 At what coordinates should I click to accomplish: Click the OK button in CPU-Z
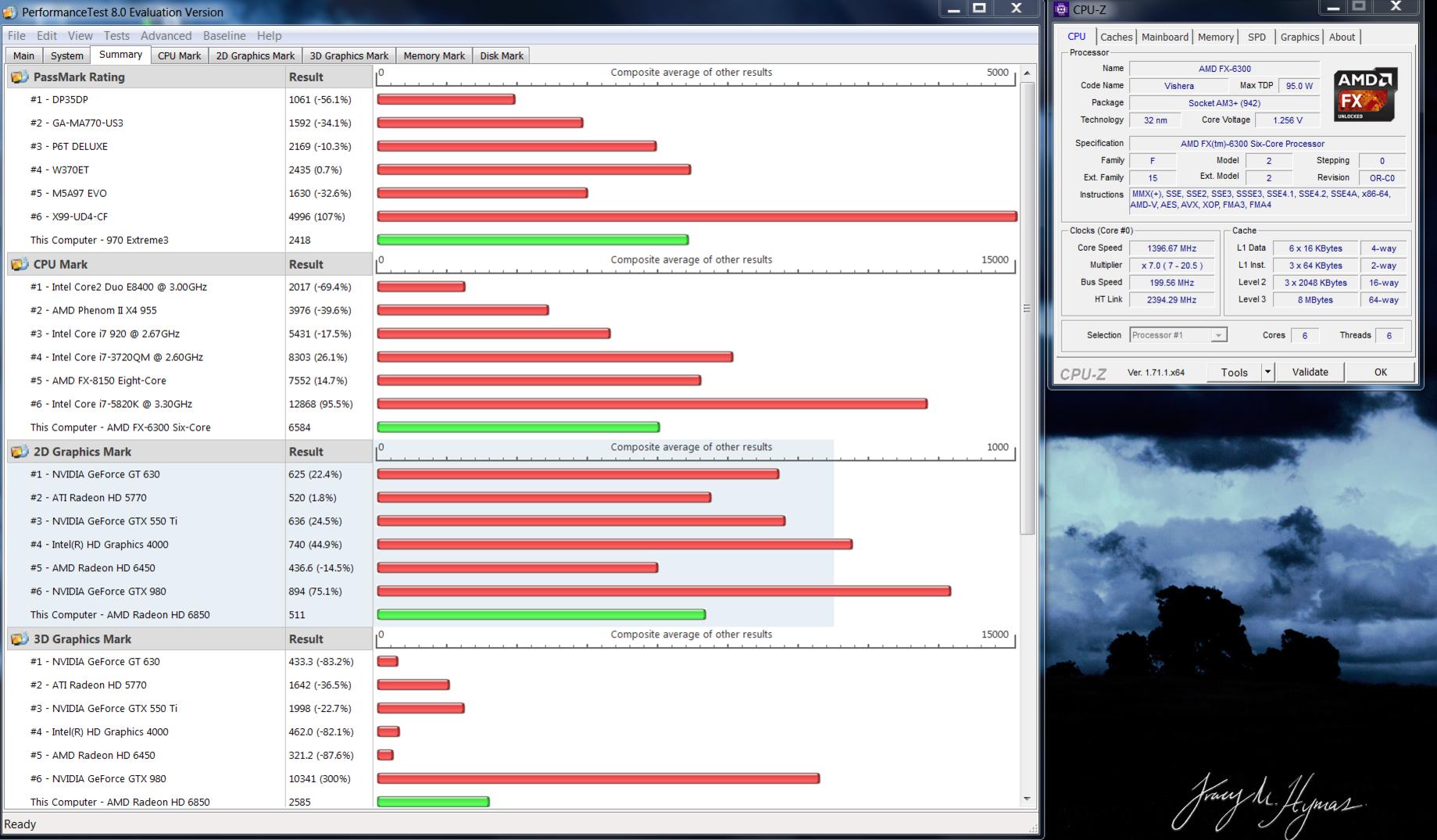click(1380, 372)
